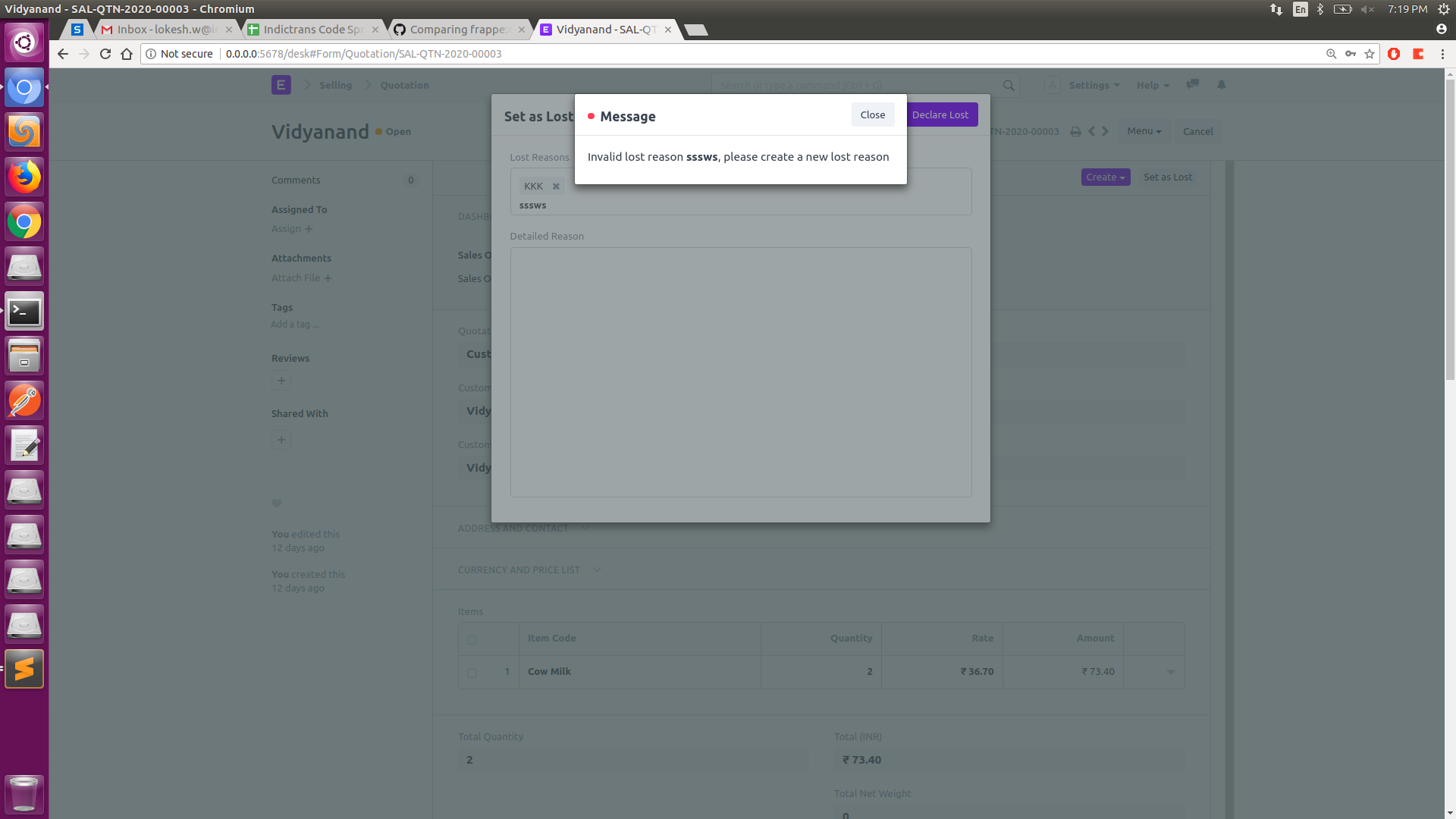The width and height of the screenshot is (1456, 819).
Task: Click the Total Quantity field
Action: coord(632,760)
